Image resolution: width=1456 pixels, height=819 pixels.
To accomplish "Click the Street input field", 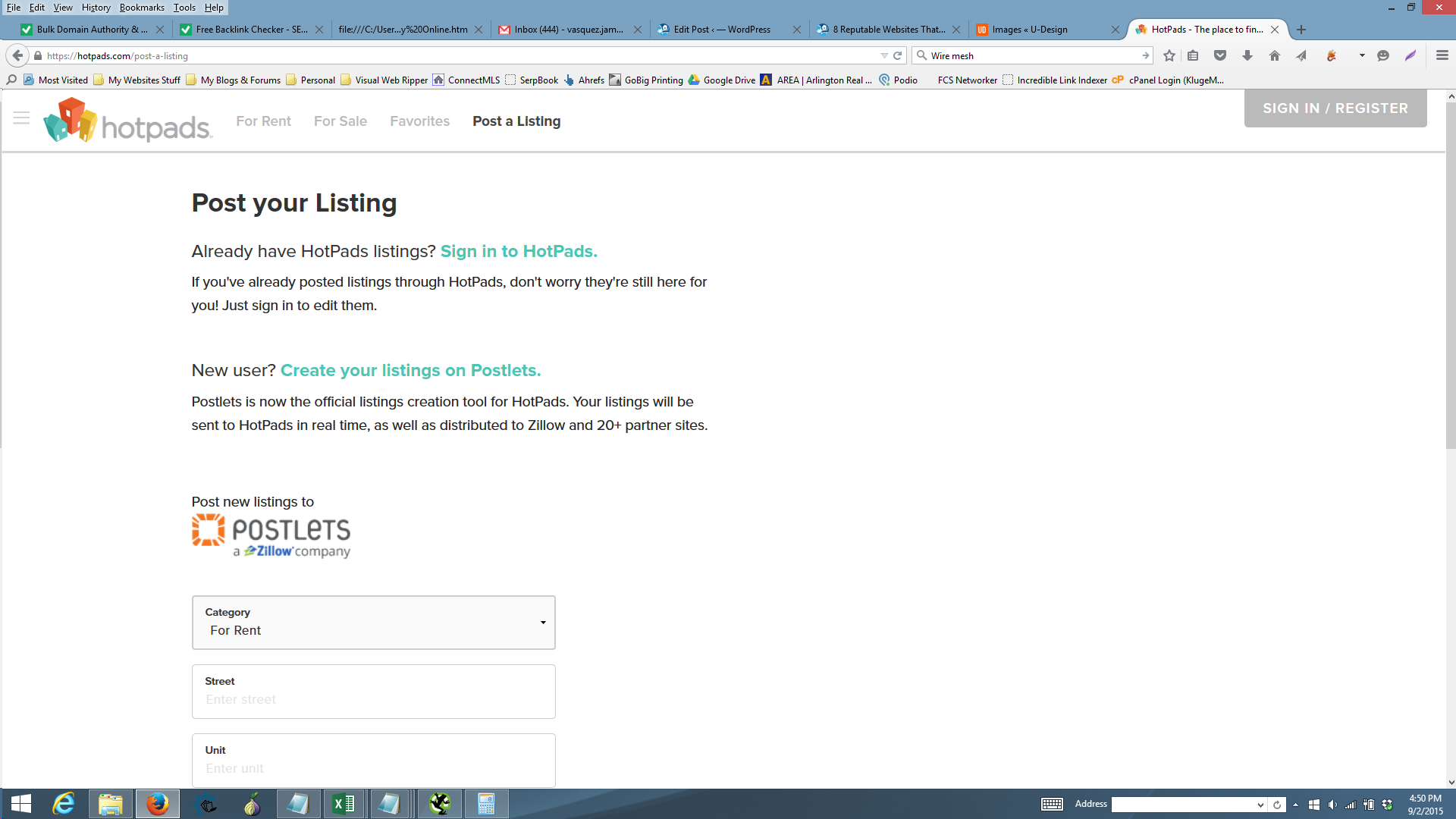I will click(374, 692).
